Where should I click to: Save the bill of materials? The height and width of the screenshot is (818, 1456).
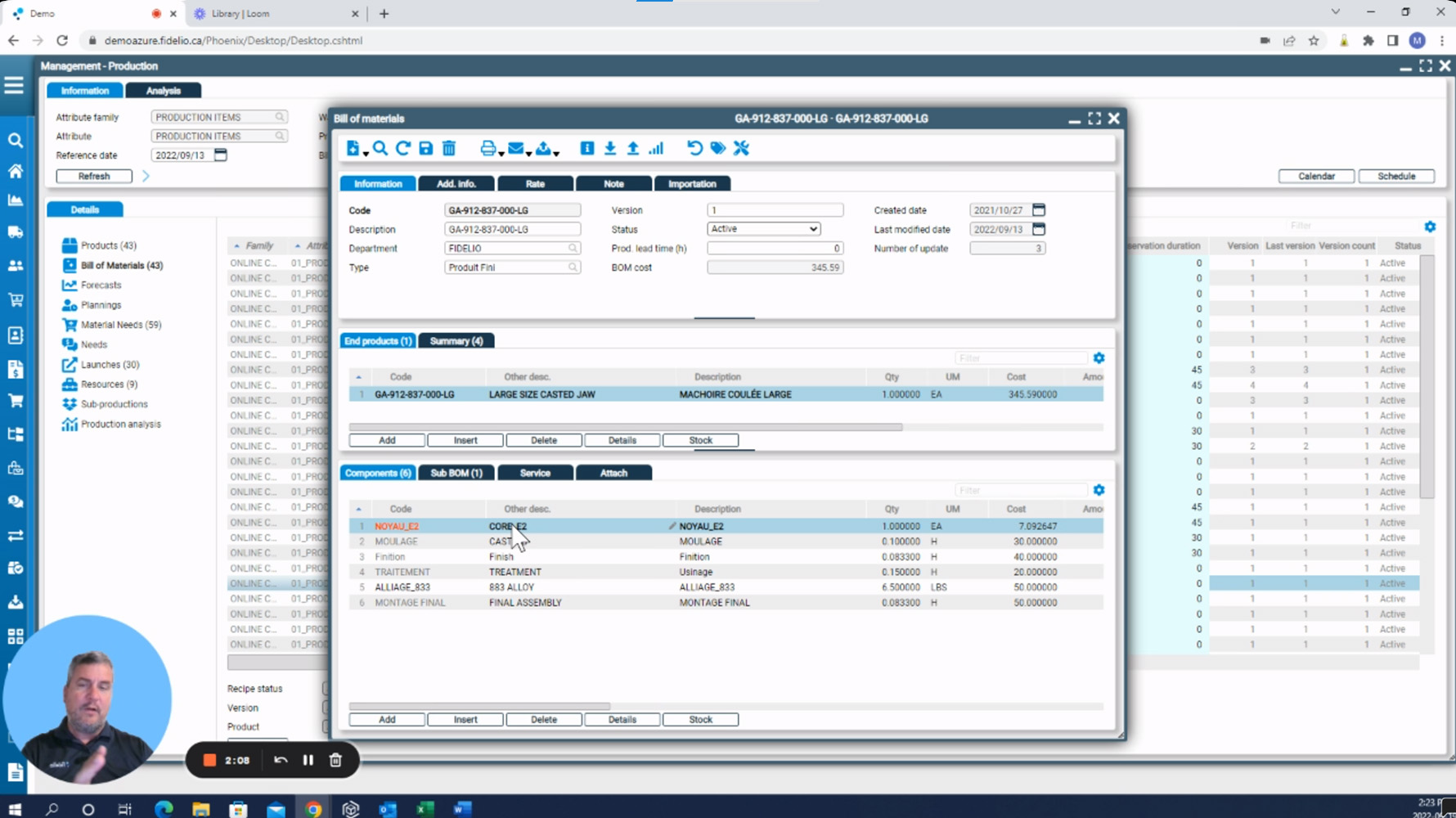pyautogui.click(x=426, y=148)
